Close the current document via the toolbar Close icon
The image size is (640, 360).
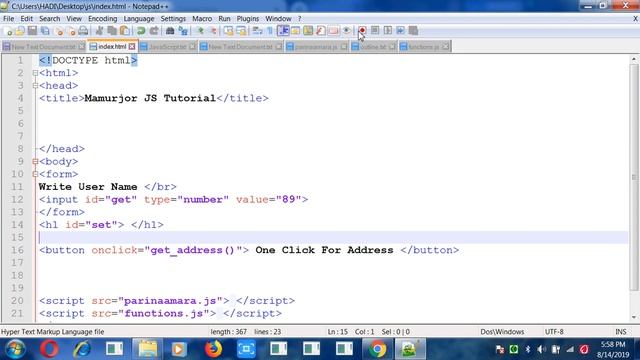[x=59, y=31]
